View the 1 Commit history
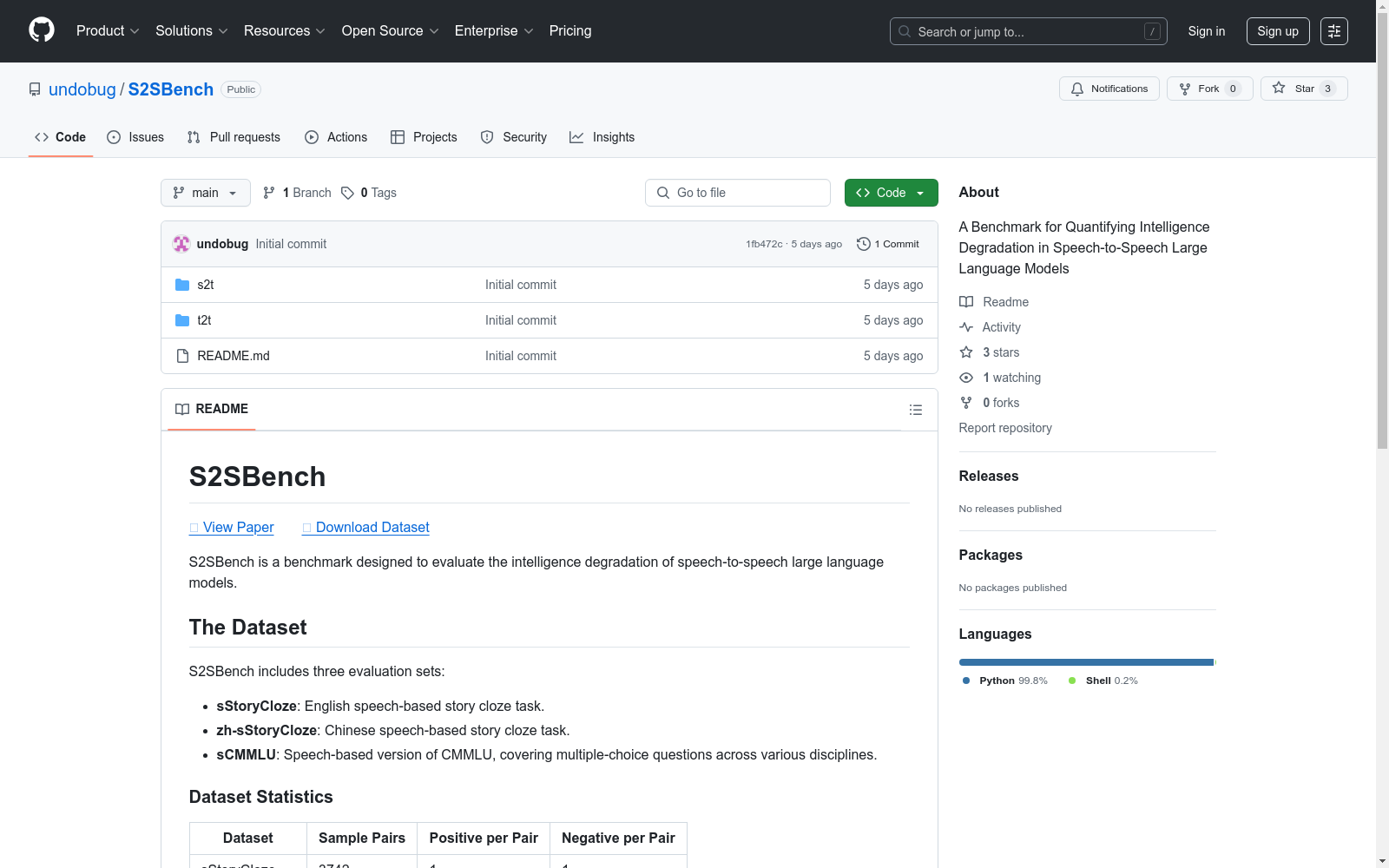 tap(888, 244)
